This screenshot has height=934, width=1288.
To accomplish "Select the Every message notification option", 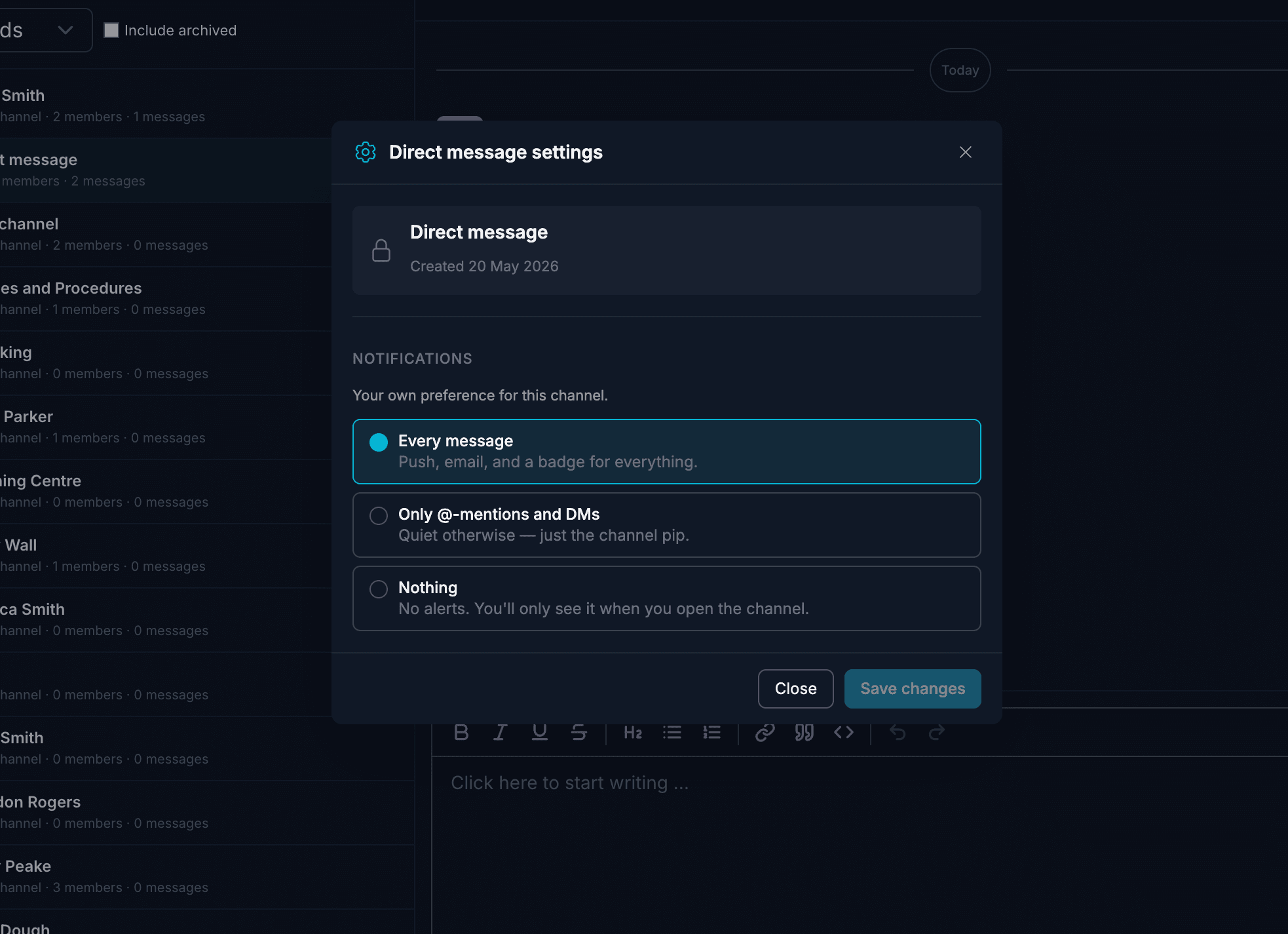I will 666,452.
